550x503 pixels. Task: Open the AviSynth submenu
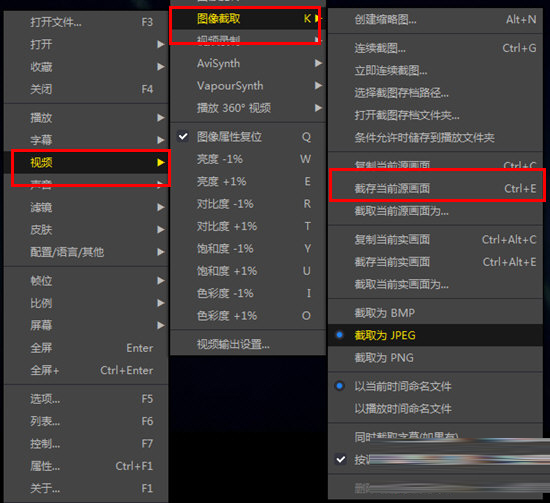click(x=248, y=63)
